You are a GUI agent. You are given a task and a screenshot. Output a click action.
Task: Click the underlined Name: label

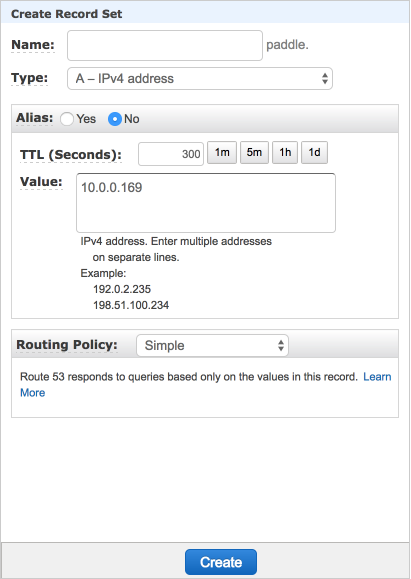pyautogui.click(x=33, y=45)
